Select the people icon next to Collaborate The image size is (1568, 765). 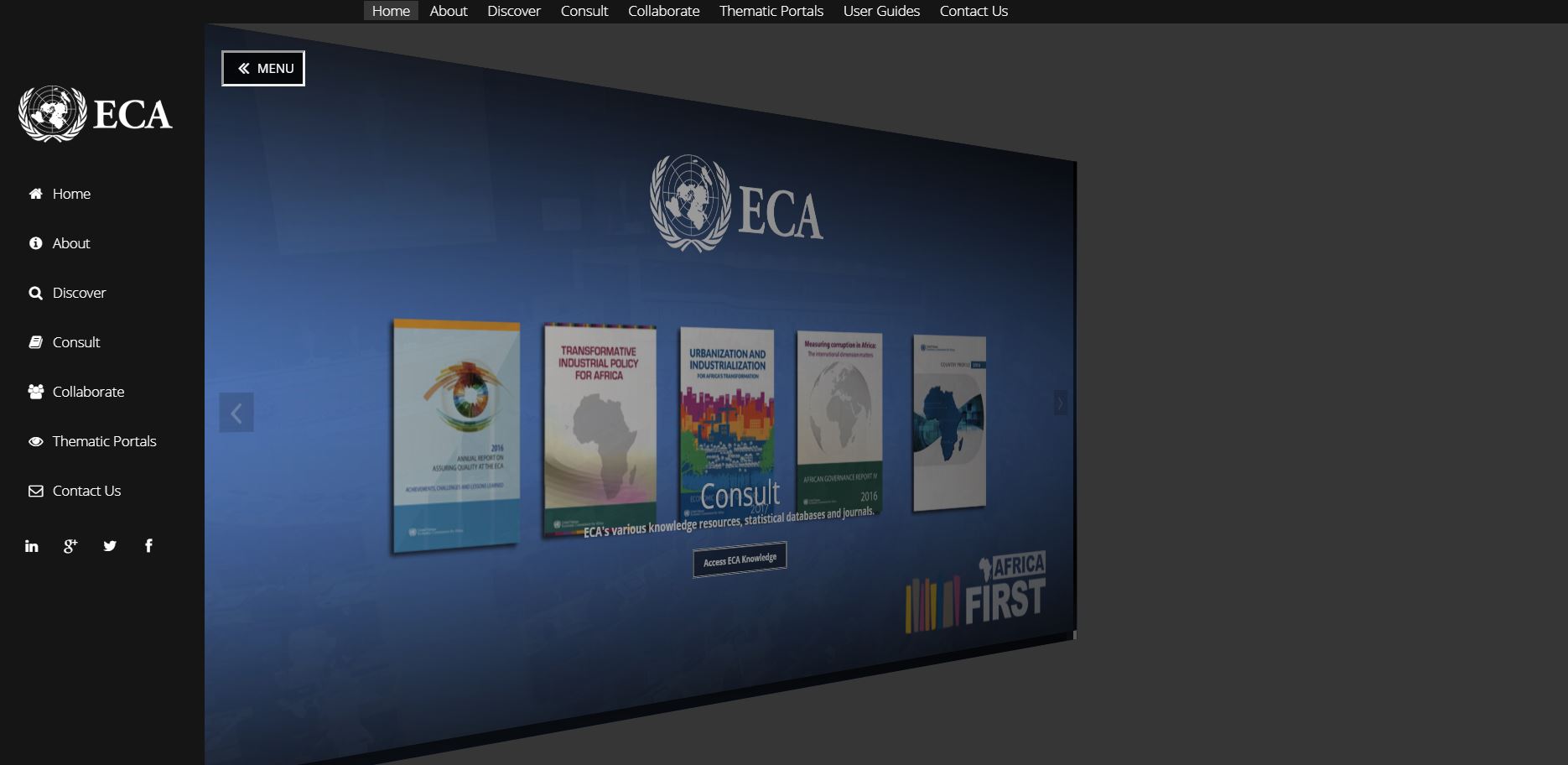(35, 392)
